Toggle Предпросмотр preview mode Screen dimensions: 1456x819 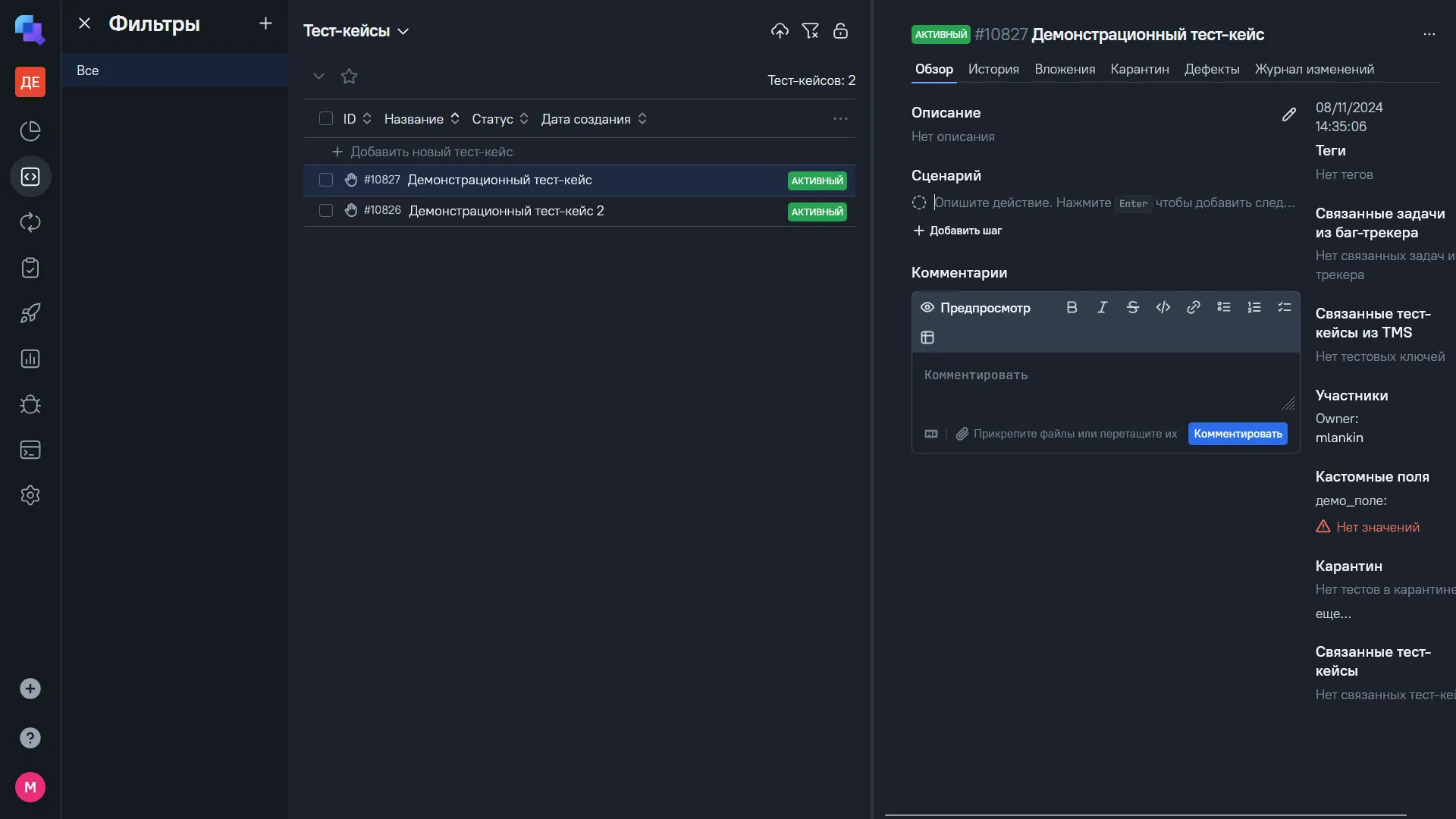pos(975,308)
